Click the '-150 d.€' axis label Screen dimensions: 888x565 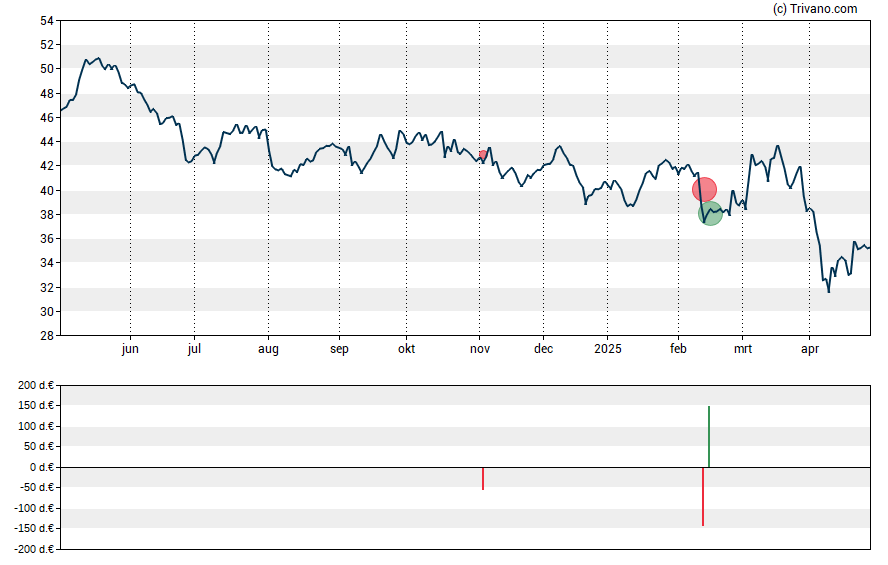point(34,529)
